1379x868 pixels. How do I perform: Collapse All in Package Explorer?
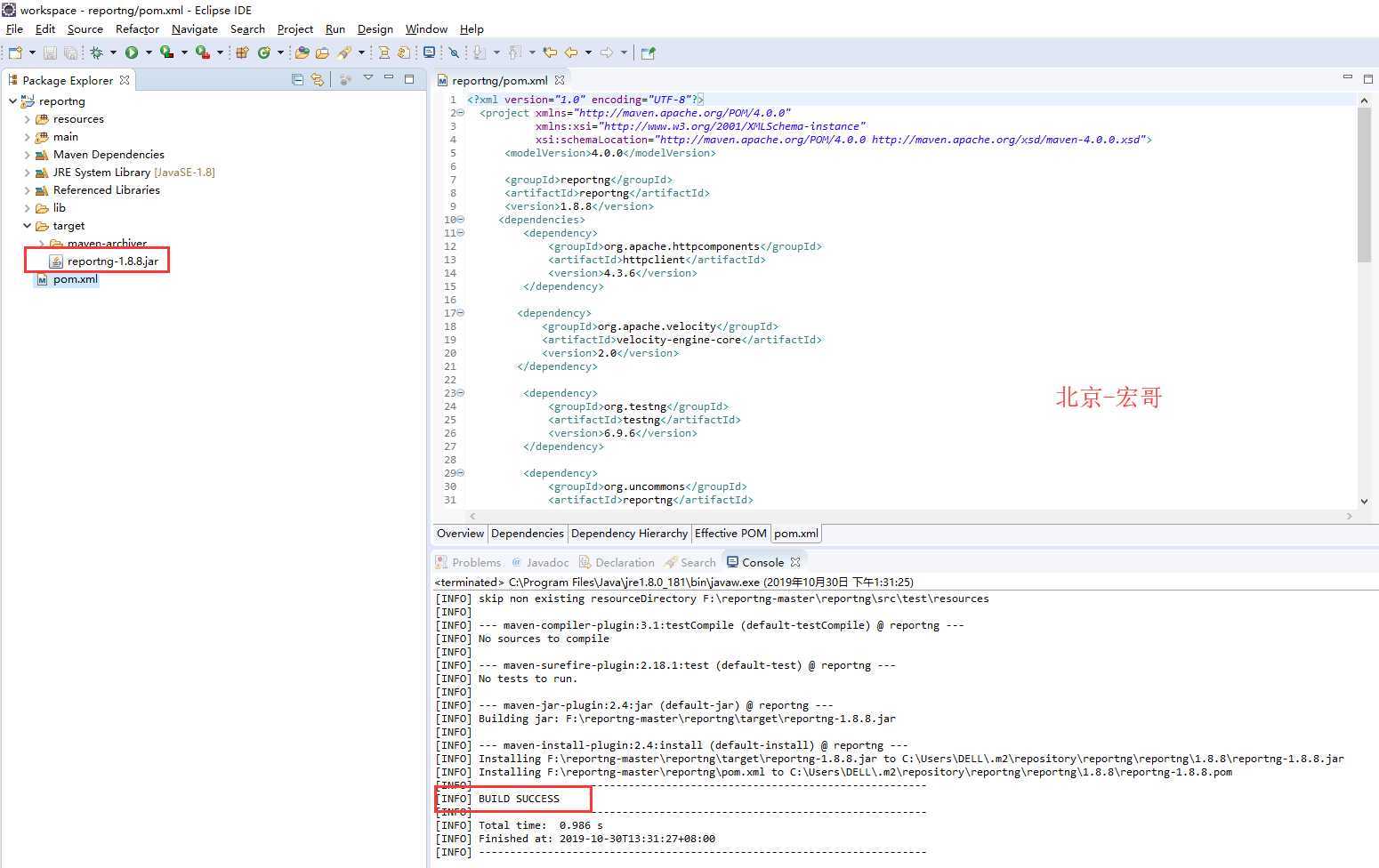297,80
